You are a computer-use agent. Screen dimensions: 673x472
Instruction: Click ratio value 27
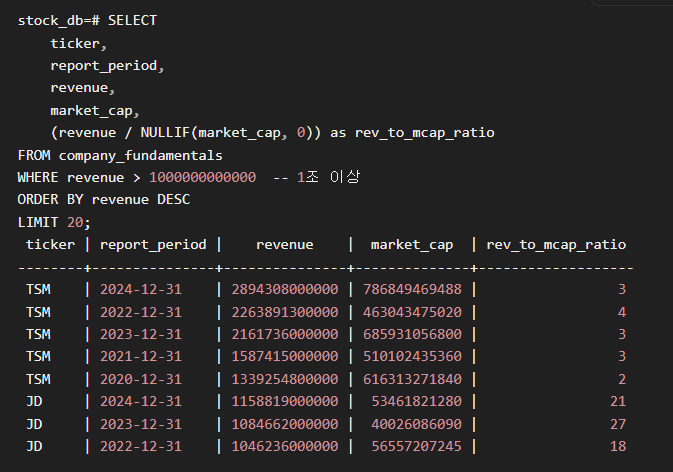point(618,424)
